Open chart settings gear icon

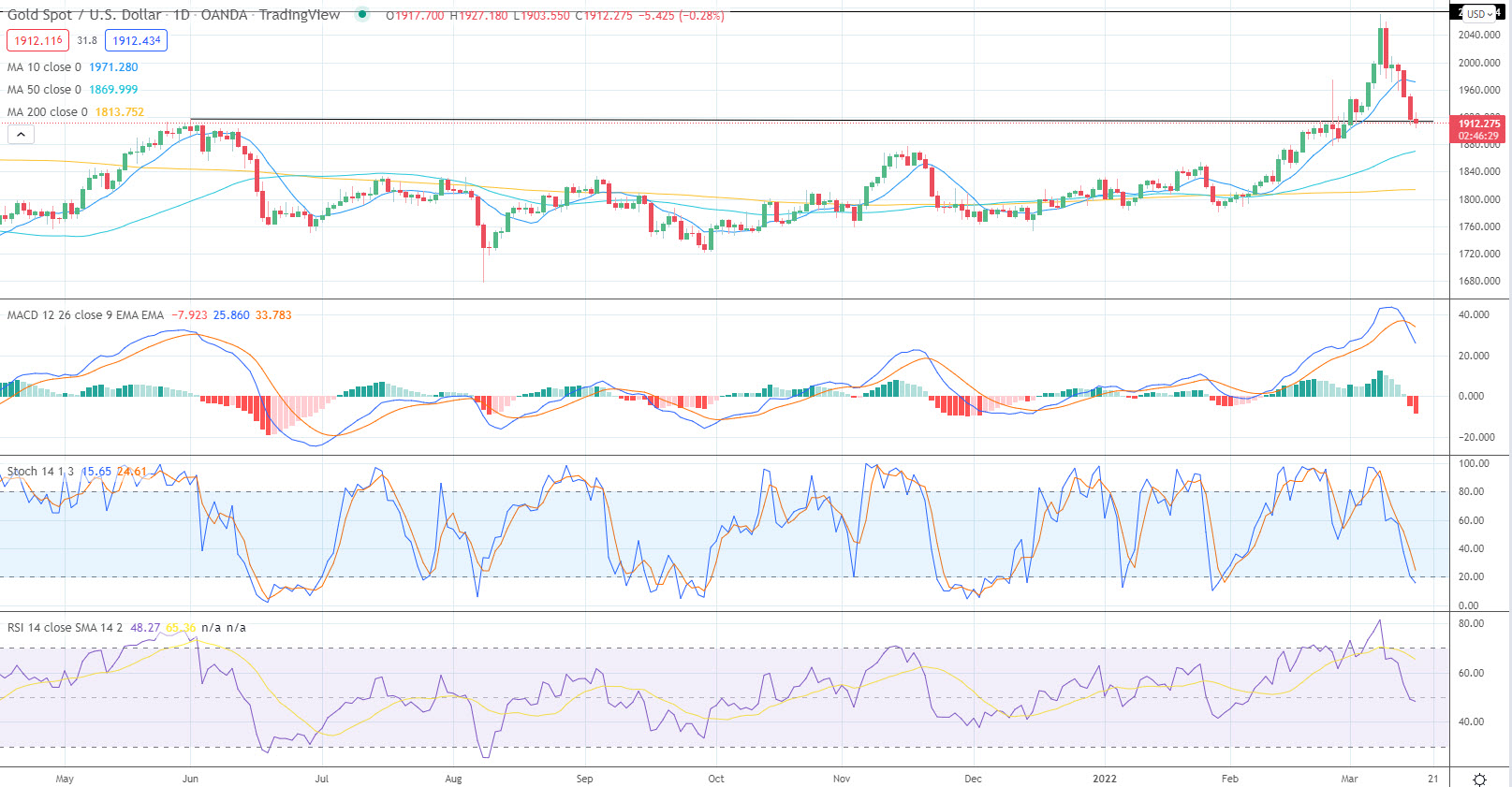coord(1479,780)
